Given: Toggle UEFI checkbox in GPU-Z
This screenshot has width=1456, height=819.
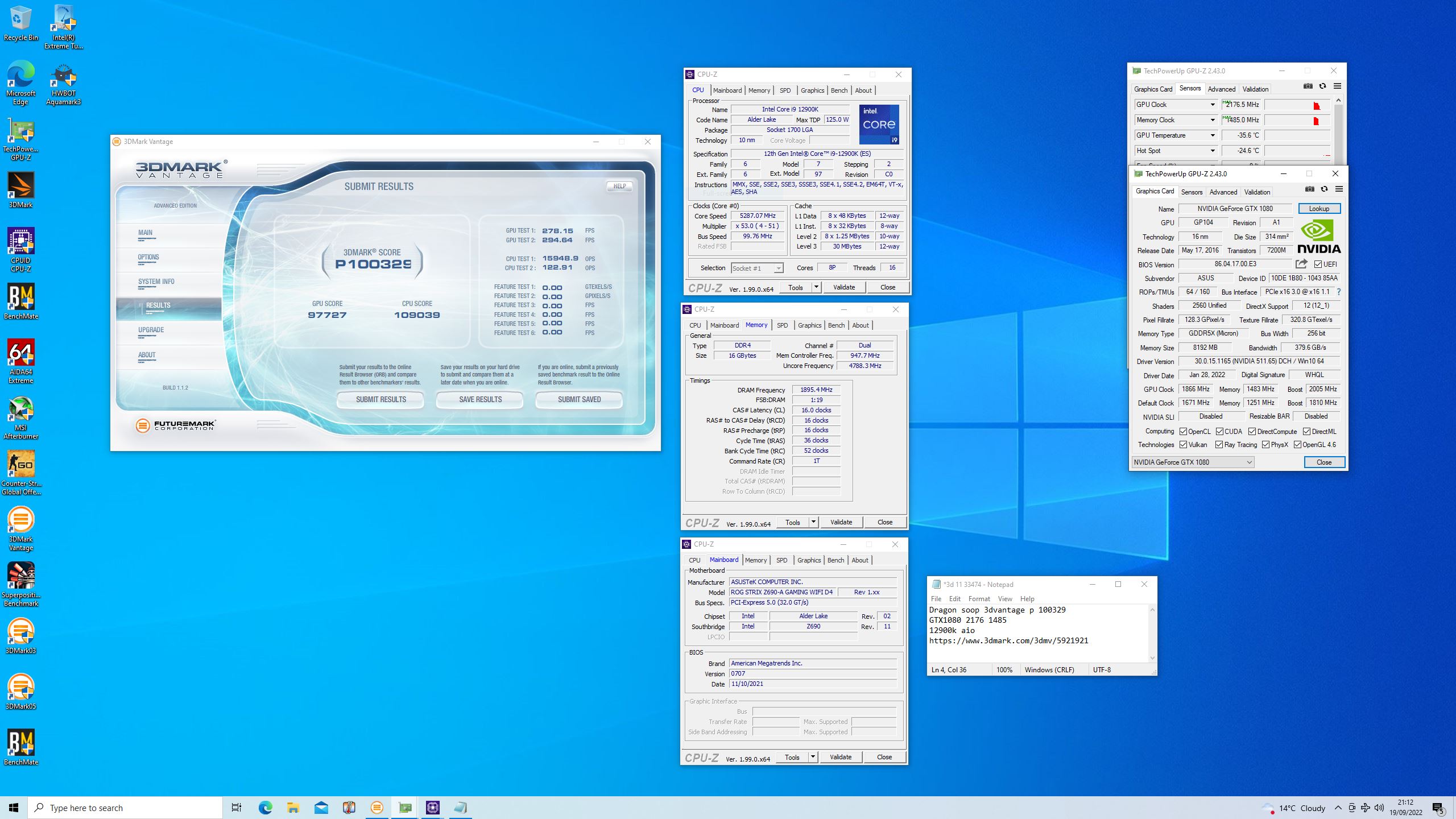Looking at the screenshot, I should (1318, 264).
